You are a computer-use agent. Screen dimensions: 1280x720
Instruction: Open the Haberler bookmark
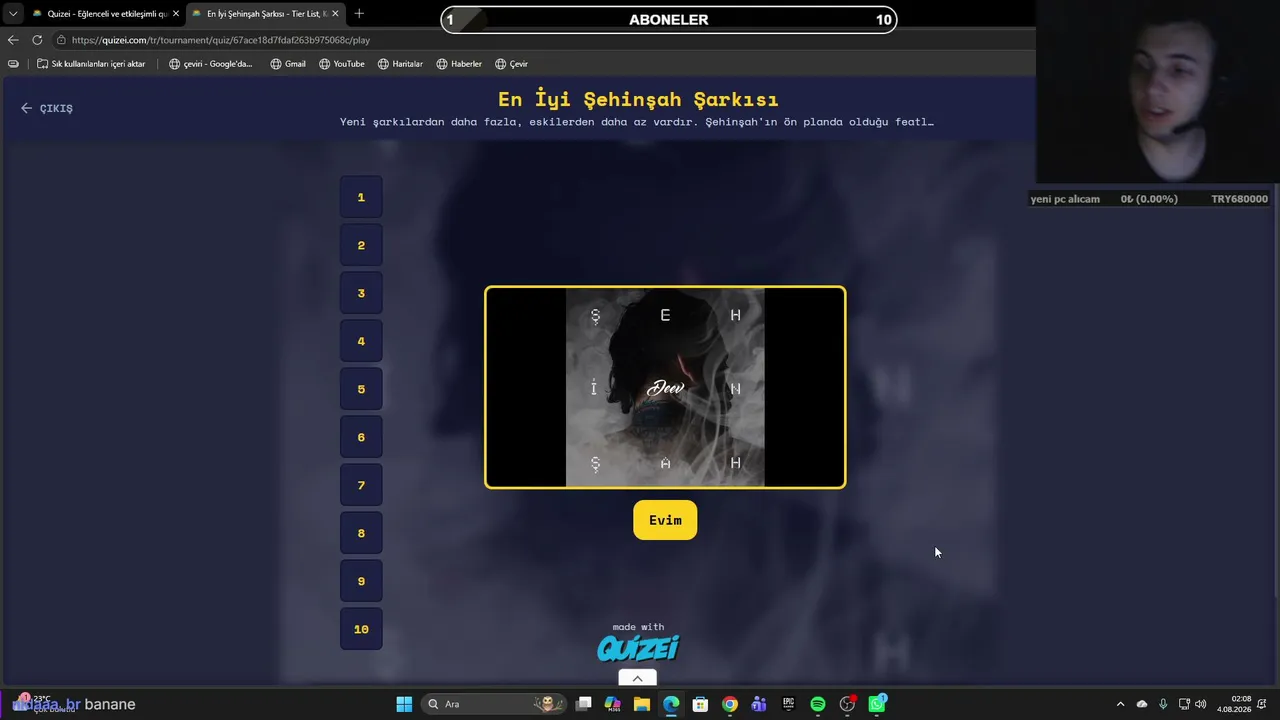[x=459, y=64]
